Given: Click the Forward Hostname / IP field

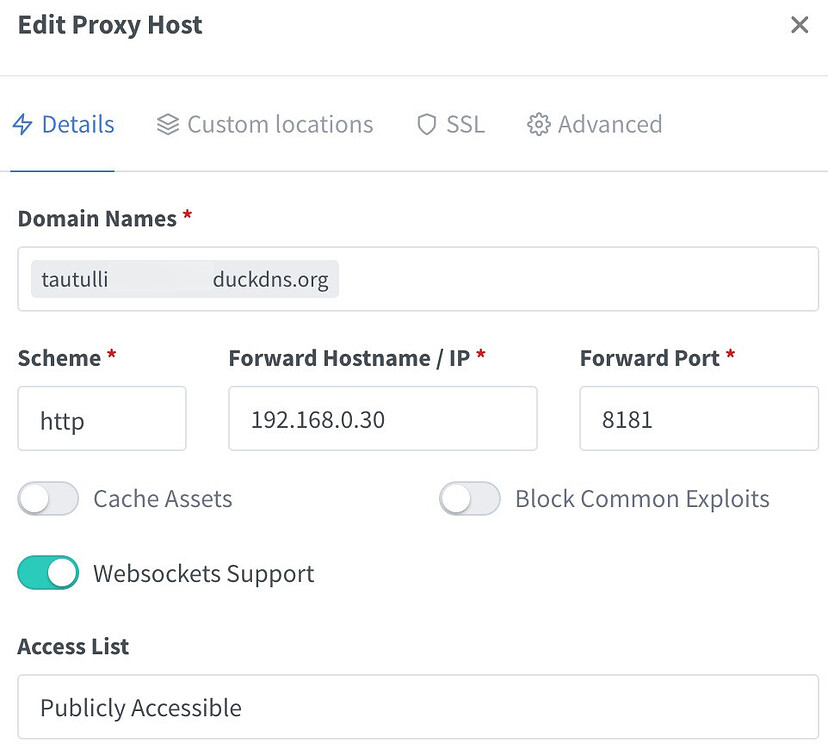Looking at the screenshot, I should click(383, 419).
